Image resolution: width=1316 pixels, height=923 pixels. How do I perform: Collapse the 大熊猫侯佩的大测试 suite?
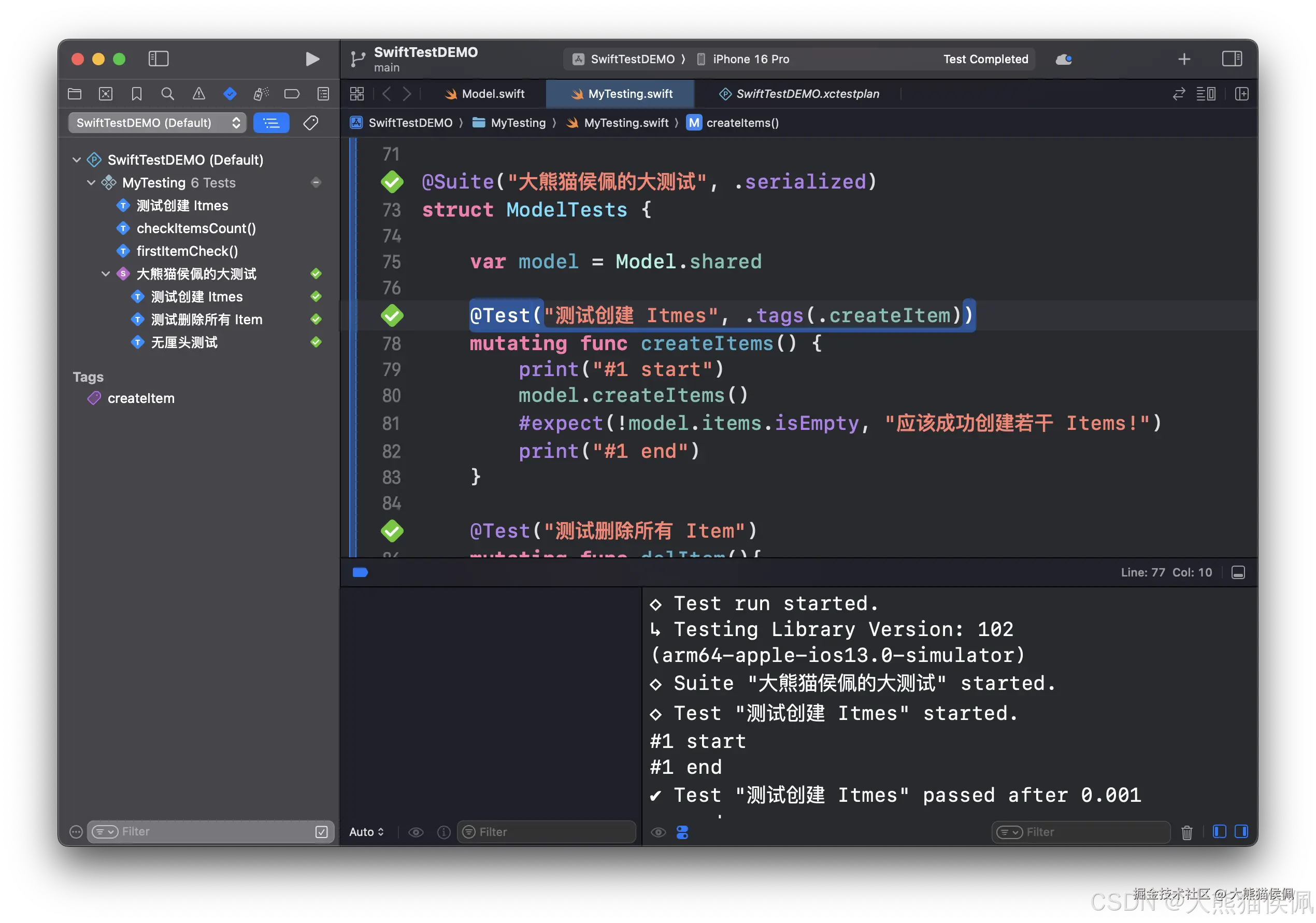point(106,274)
